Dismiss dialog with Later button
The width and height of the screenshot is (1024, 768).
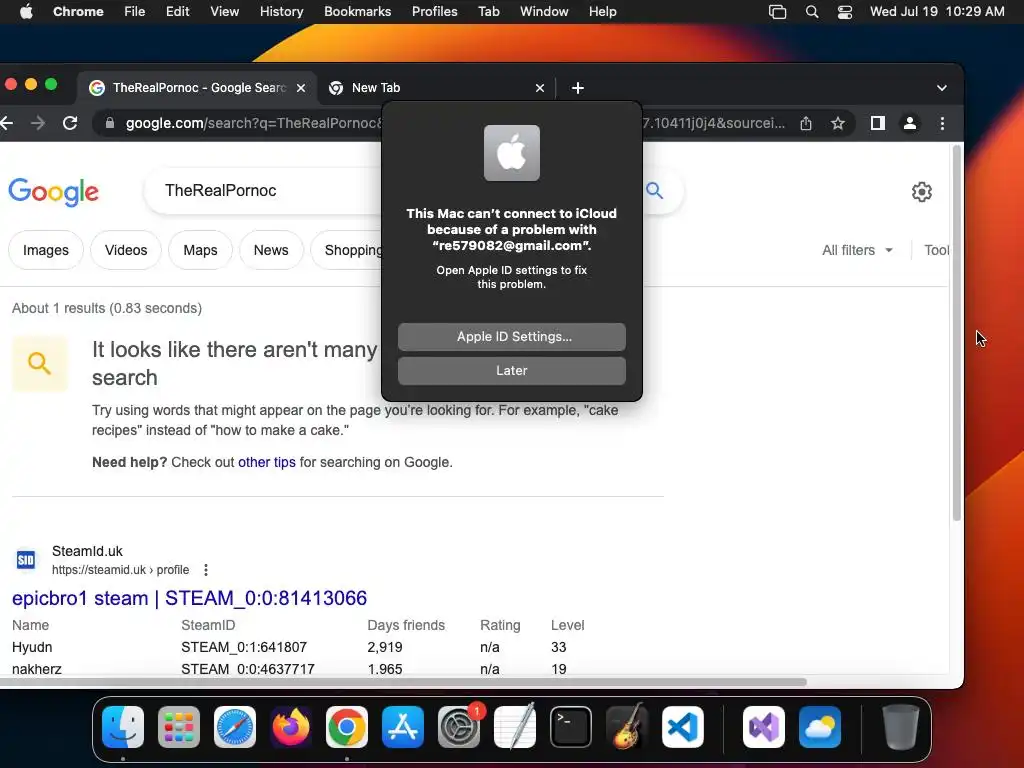pyautogui.click(x=511, y=370)
